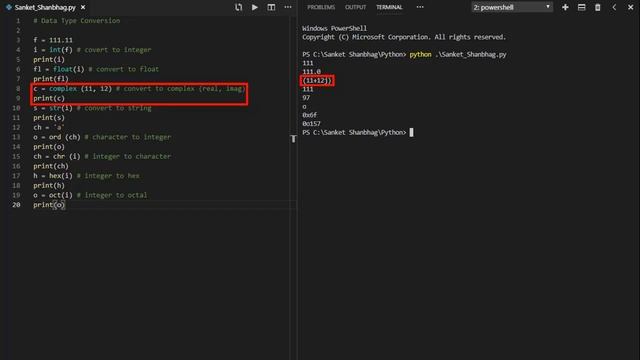Click the terminal prompt cursor
The width and height of the screenshot is (640, 360).
[411, 132]
